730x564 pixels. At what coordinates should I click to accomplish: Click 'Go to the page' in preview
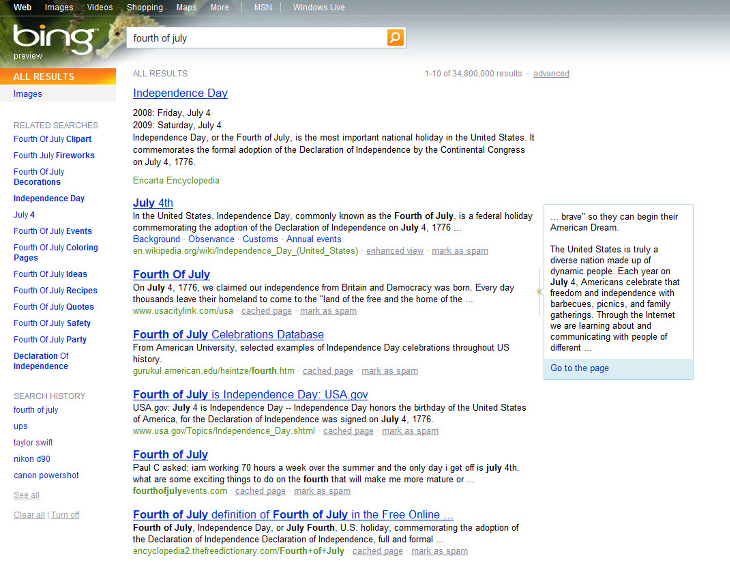coord(579,368)
